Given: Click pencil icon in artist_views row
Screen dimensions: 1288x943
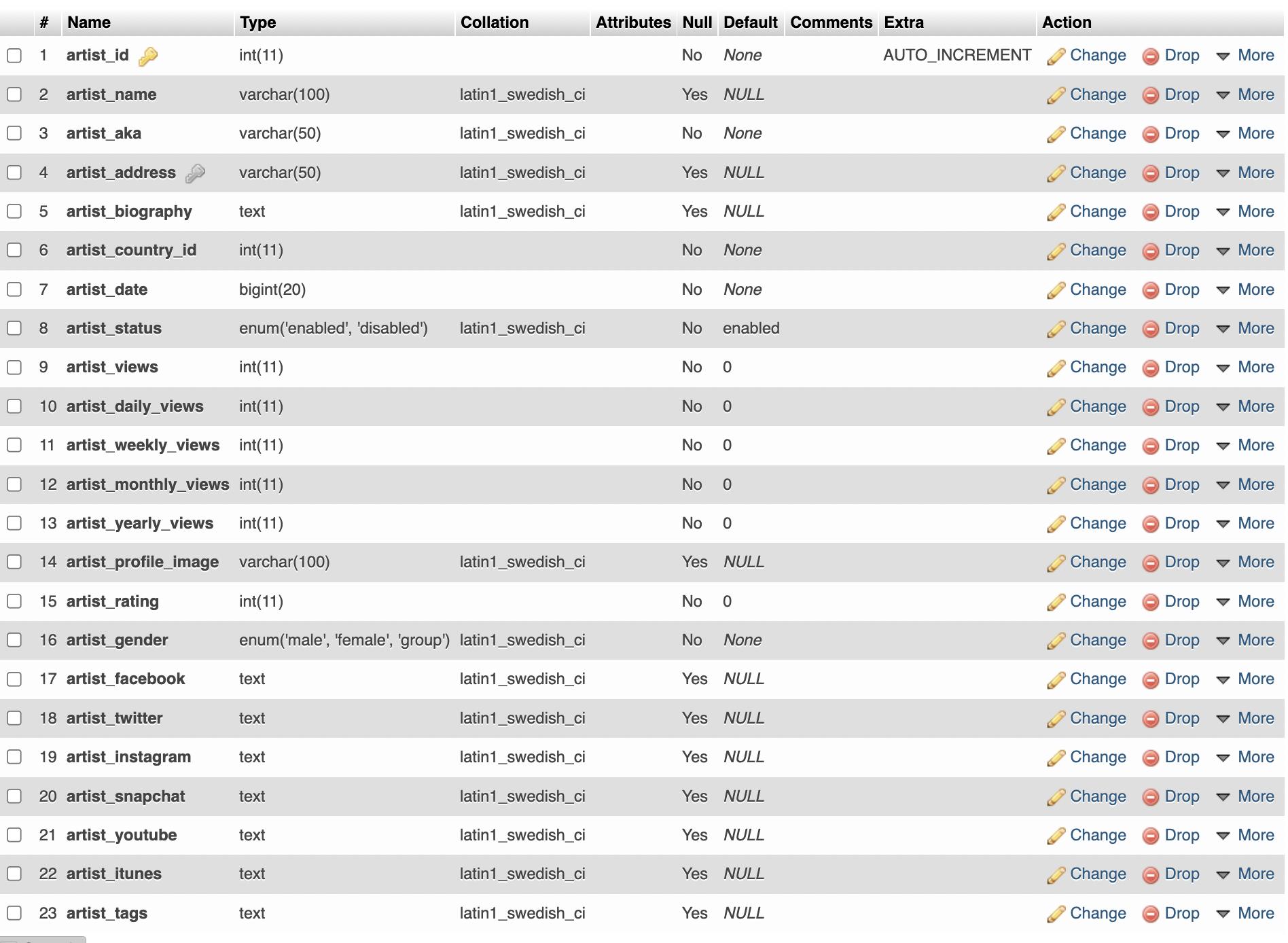Looking at the screenshot, I should pyautogui.click(x=1056, y=368).
